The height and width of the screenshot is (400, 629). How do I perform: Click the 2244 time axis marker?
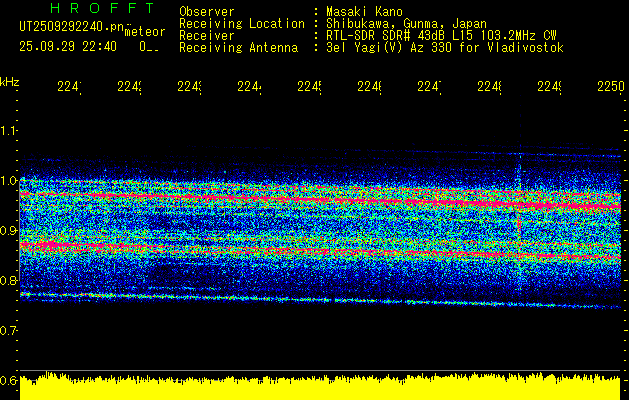[x=249, y=86]
